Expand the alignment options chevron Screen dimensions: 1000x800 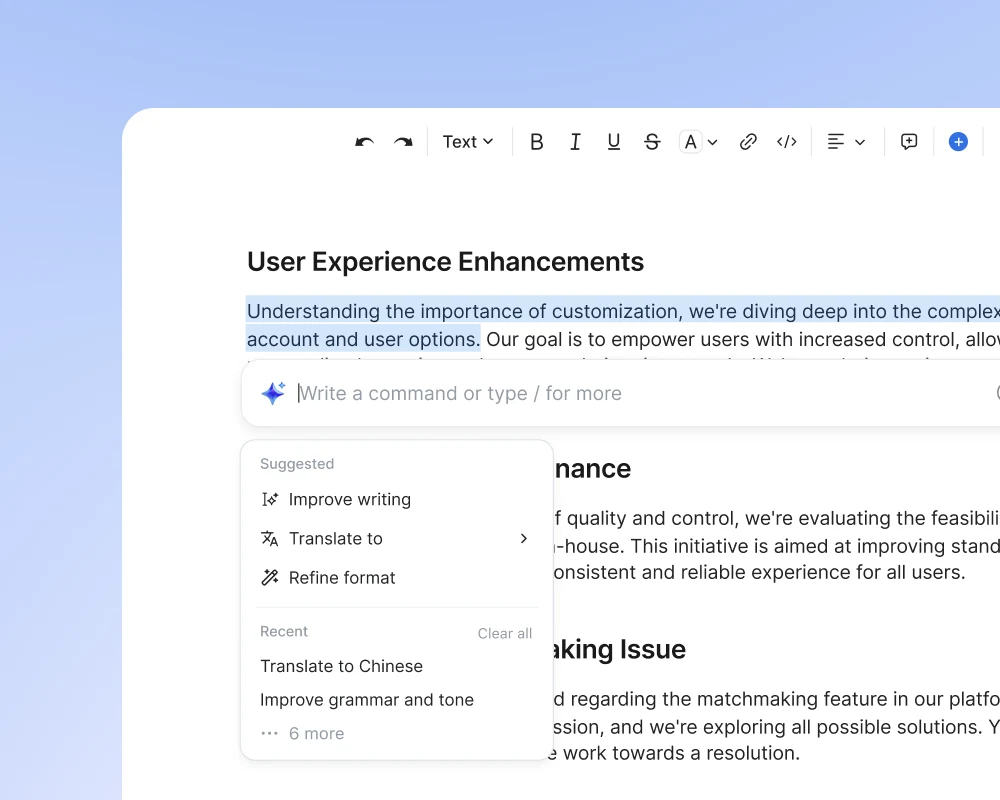click(860, 142)
